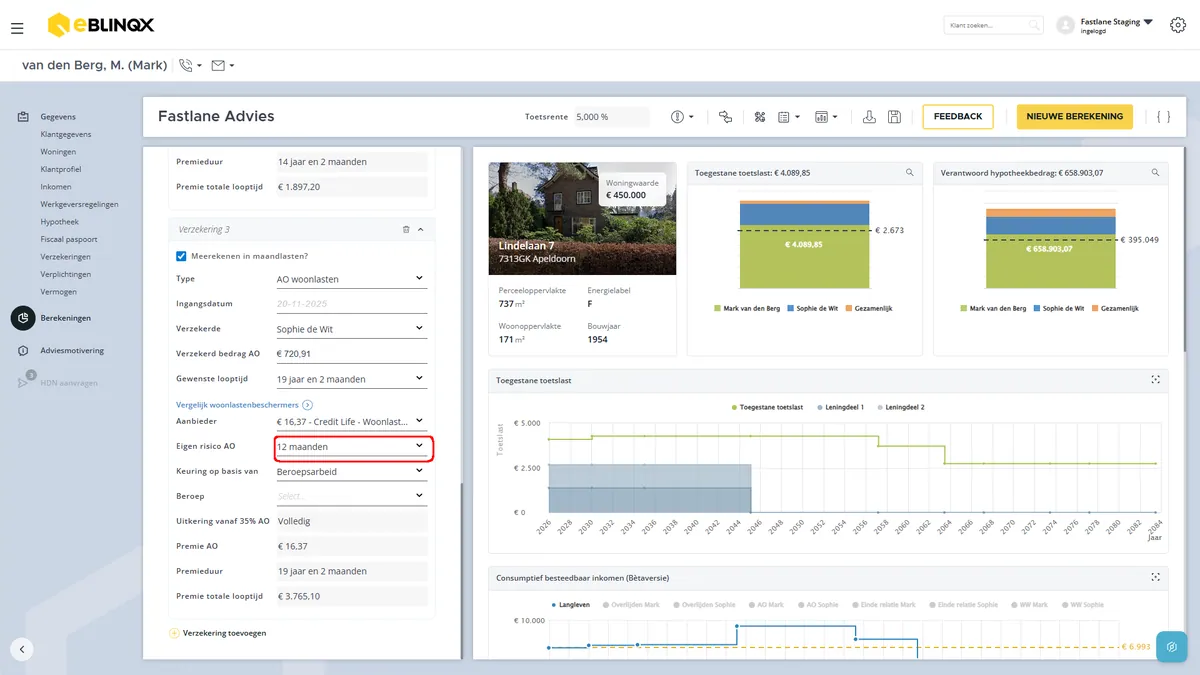1200x675 pixels.
Task: Open the Verzekerde dropdown showing Sophie de Wit
Action: pyautogui.click(x=351, y=328)
